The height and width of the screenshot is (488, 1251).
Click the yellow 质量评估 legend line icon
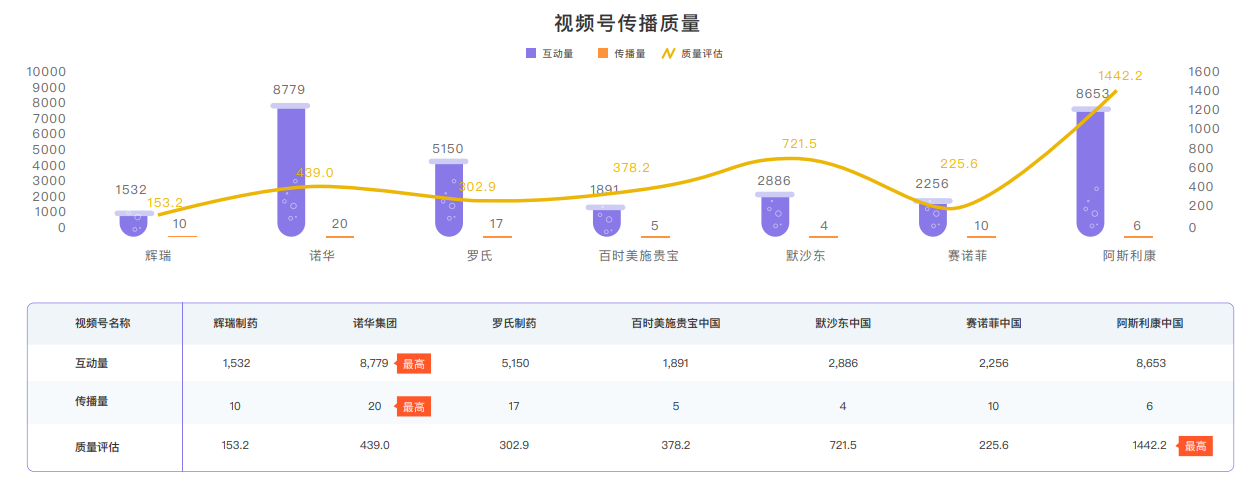tap(669, 54)
